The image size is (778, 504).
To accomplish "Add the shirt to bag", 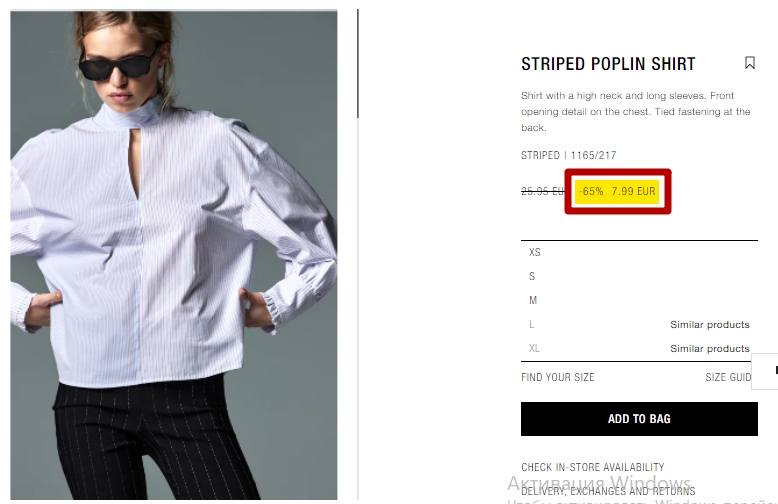I will tap(639, 419).
